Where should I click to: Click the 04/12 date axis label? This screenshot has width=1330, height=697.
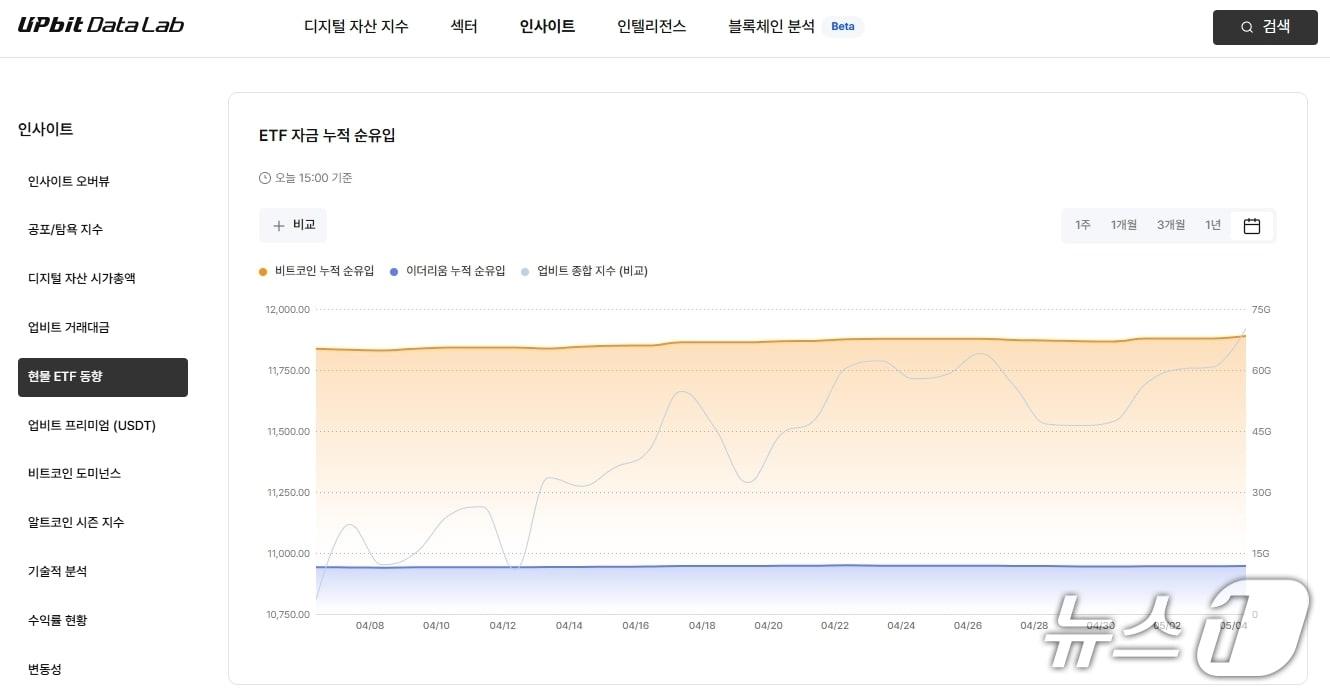pyautogui.click(x=503, y=626)
